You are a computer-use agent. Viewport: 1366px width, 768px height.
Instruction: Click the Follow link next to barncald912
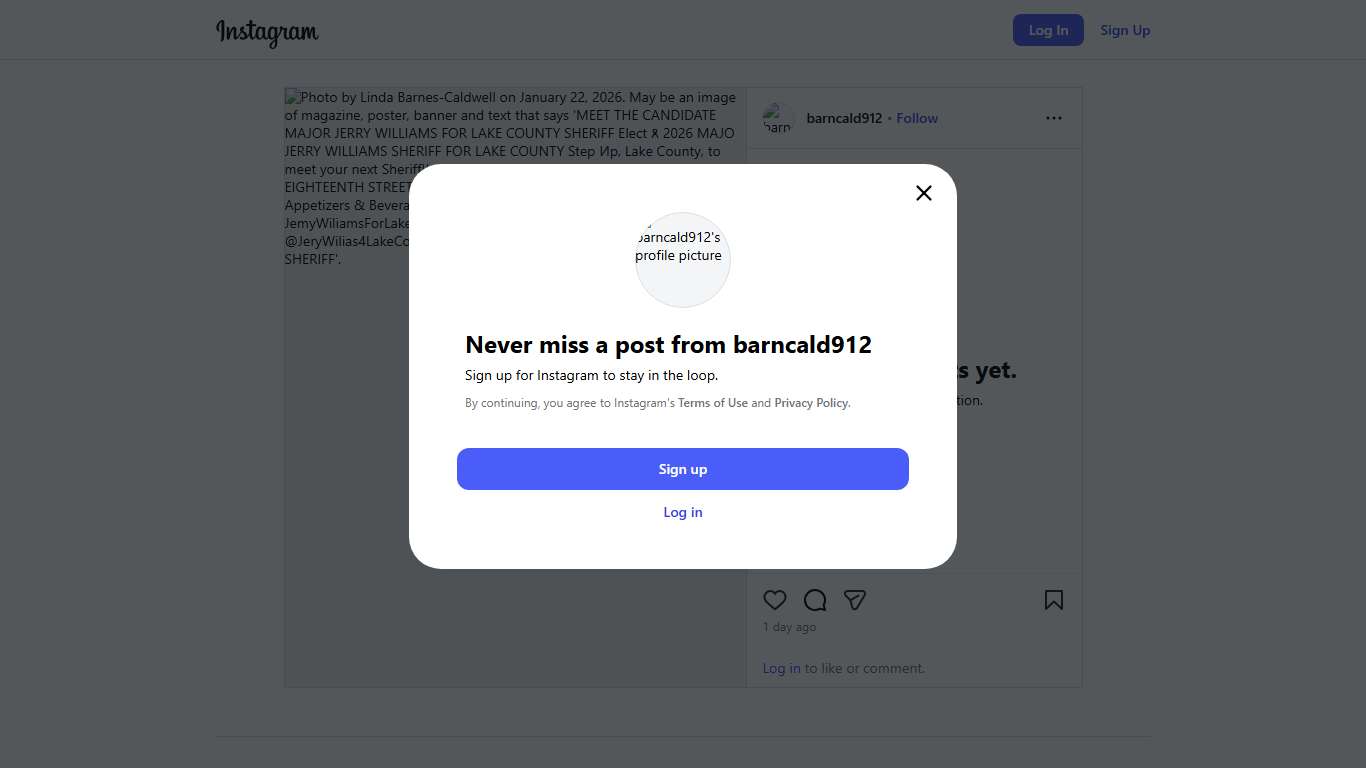tap(917, 118)
